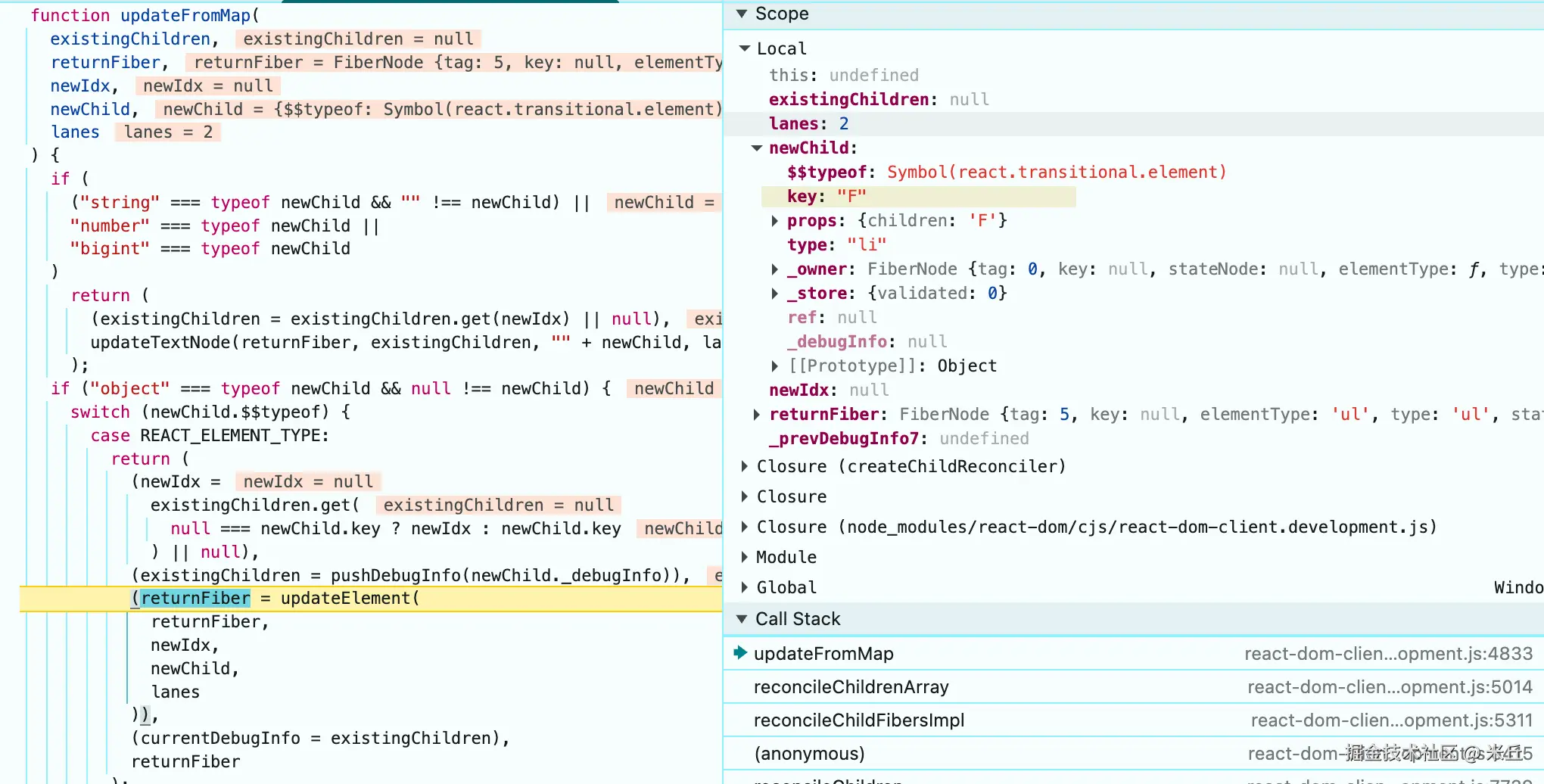
Task: Select reconcileChildrenArray call stack frame
Action: point(1134,687)
